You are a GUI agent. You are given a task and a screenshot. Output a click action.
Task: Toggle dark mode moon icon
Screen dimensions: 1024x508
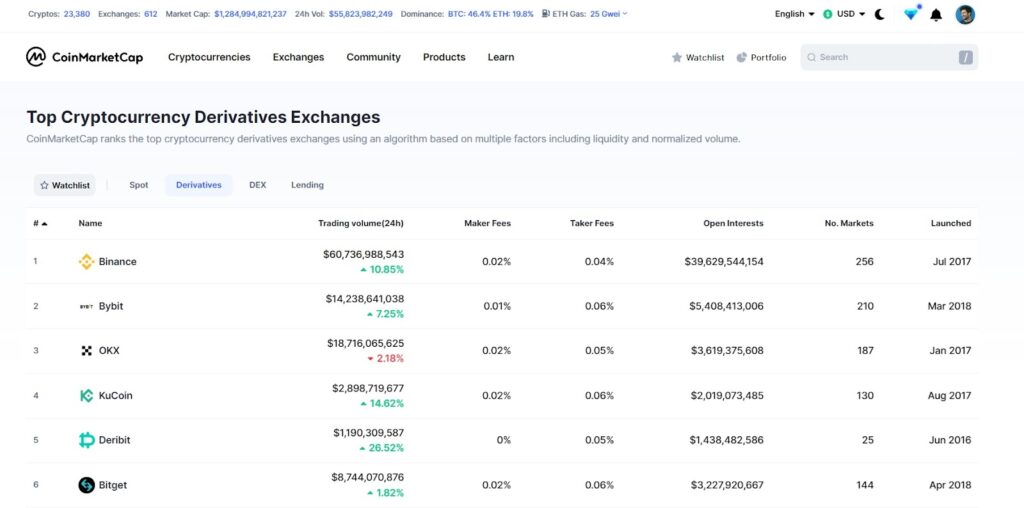coord(880,14)
